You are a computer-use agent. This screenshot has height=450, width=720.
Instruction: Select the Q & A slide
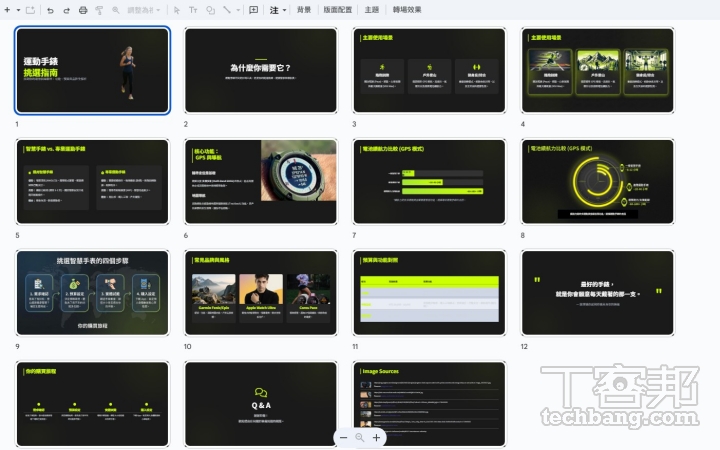click(x=261, y=404)
